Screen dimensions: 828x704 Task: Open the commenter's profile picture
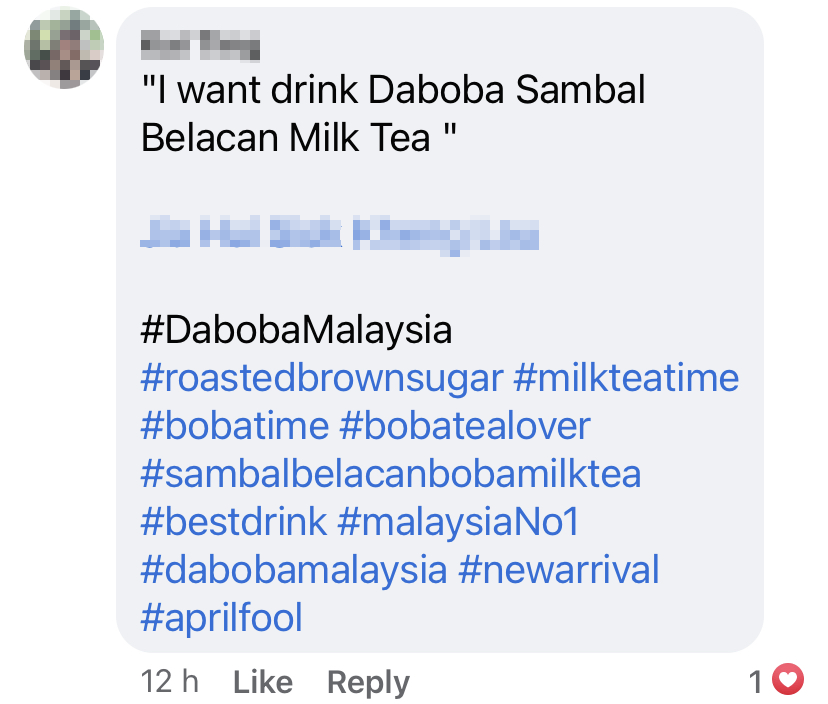pyautogui.click(x=64, y=47)
